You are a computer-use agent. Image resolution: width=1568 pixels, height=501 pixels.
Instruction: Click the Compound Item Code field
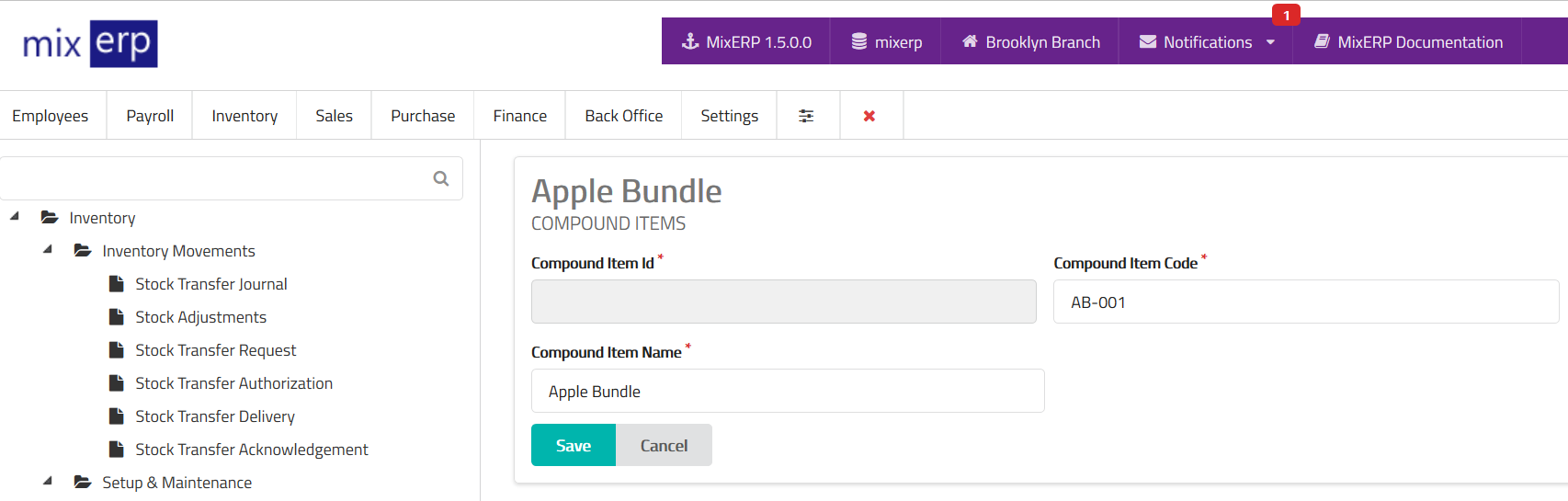click(x=1305, y=302)
